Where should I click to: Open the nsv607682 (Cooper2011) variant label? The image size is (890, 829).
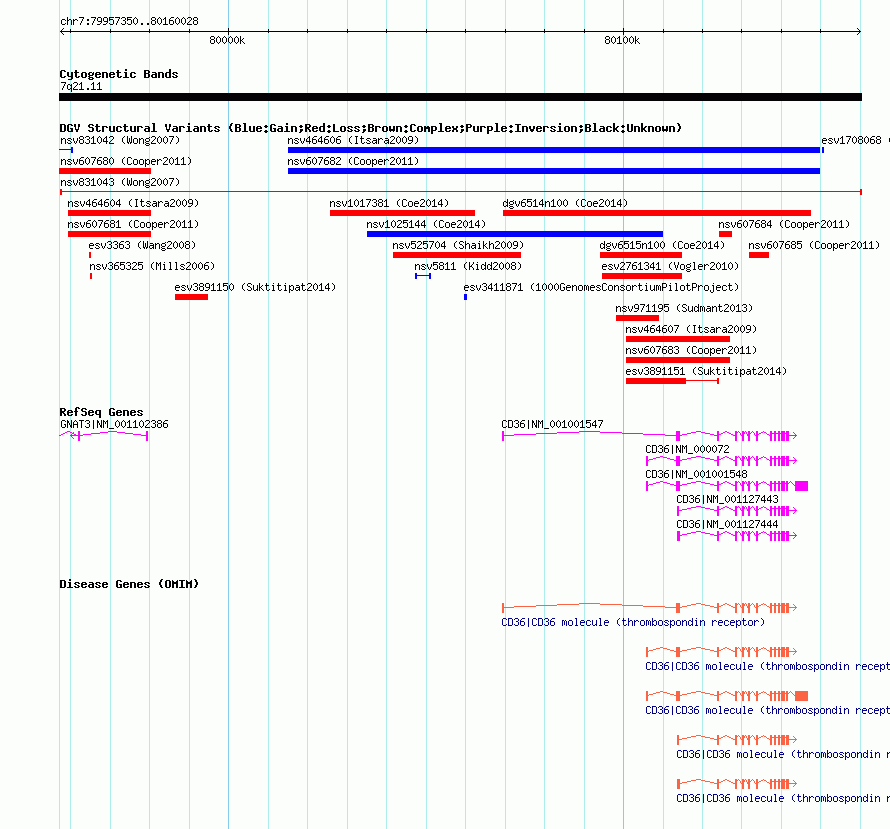tap(353, 161)
